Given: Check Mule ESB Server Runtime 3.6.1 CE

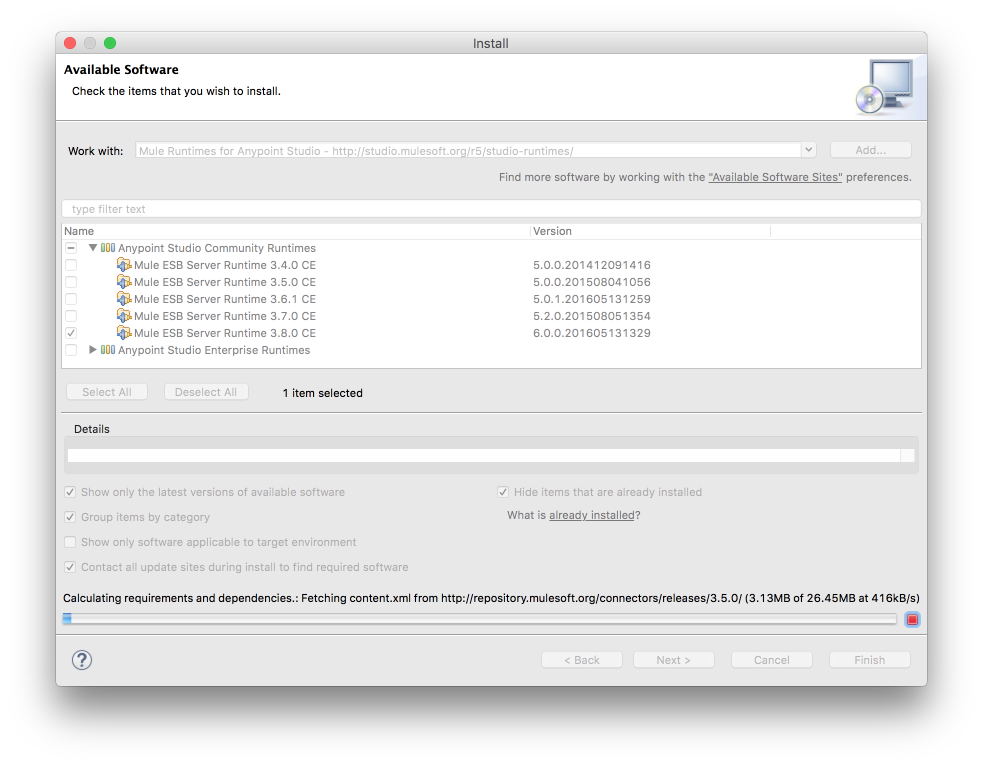Looking at the screenshot, I should 71,298.
